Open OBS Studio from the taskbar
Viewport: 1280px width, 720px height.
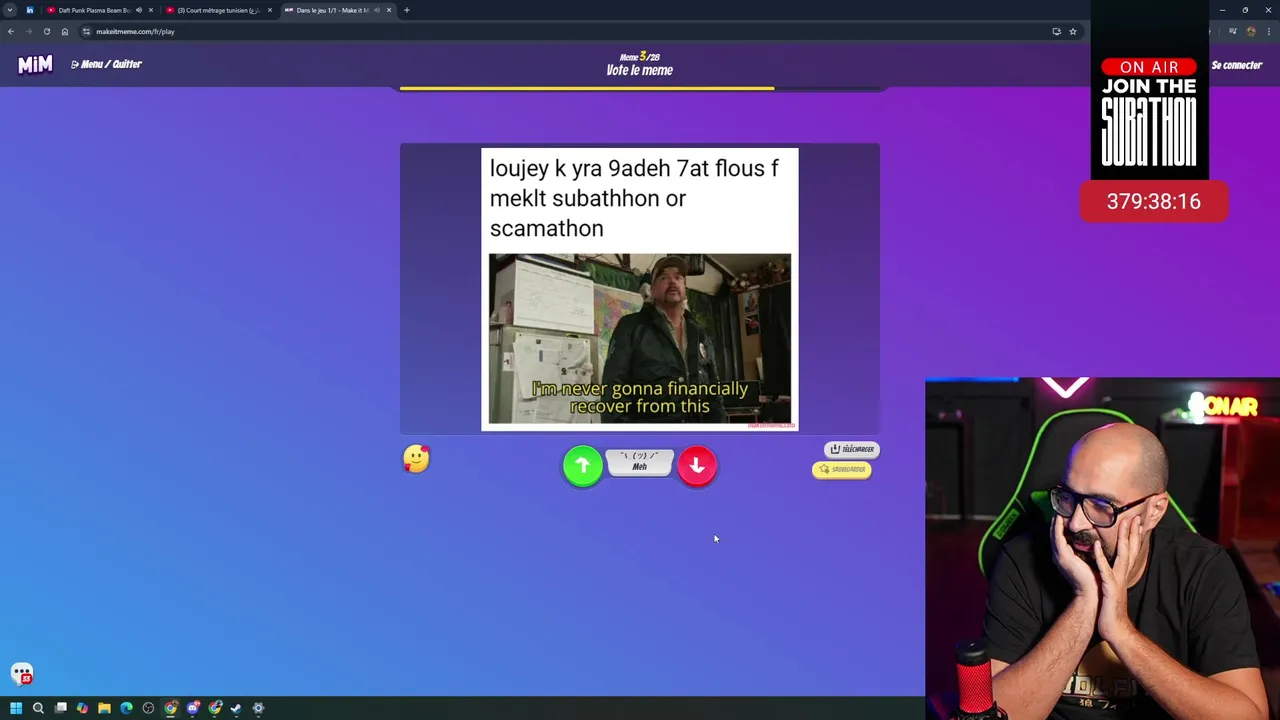click(148, 708)
